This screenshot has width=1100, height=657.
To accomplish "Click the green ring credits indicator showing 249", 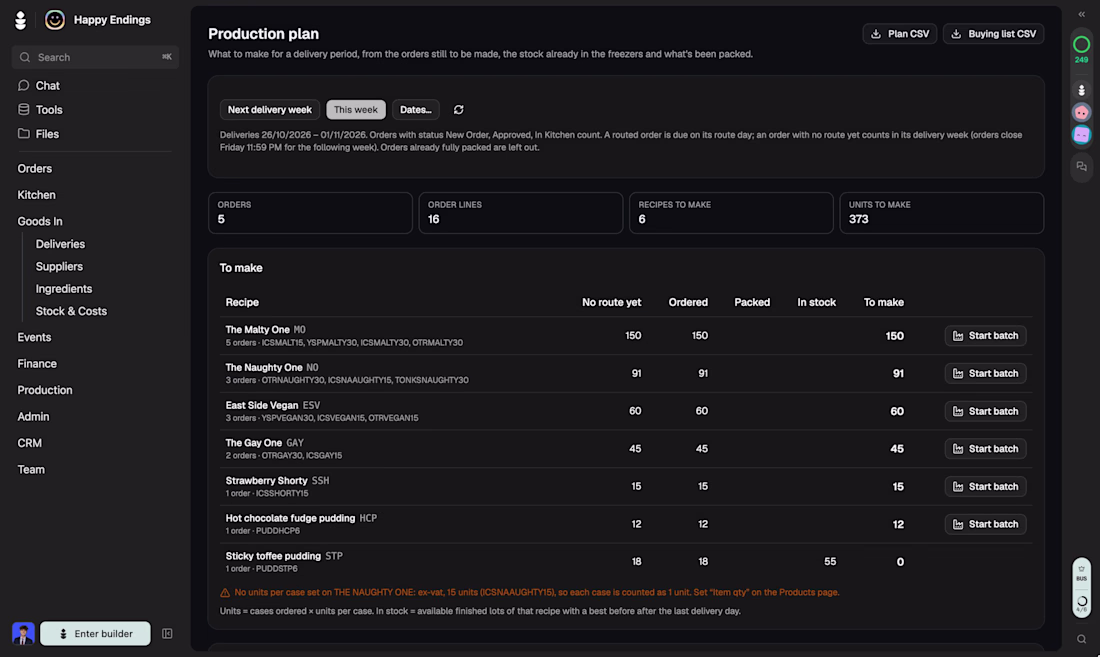I will click(x=1082, y=49).
